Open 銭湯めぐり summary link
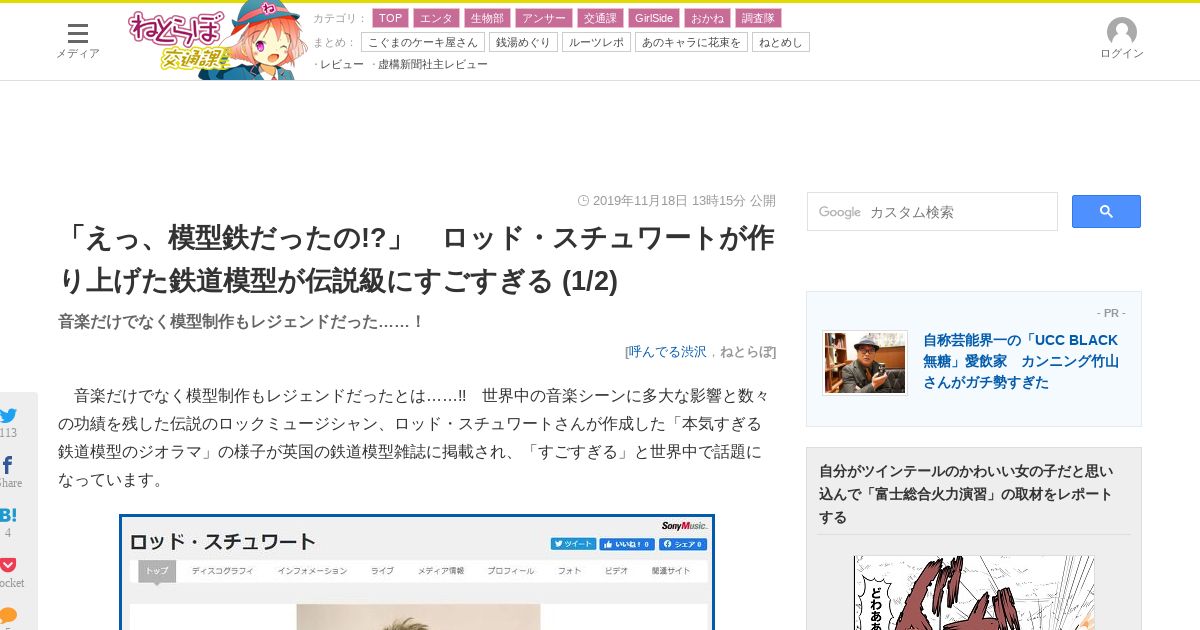 point(523,42)
